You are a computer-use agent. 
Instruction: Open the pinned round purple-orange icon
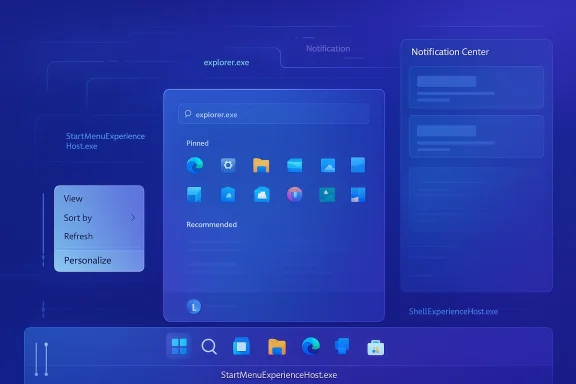295,195
